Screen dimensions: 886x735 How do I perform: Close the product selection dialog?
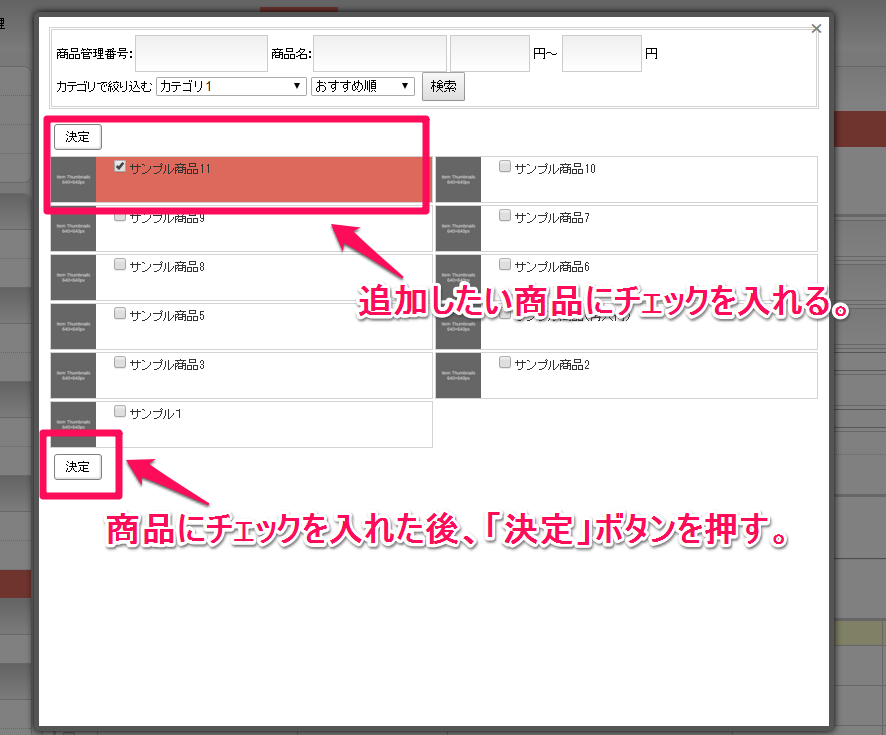pos(816,29)
